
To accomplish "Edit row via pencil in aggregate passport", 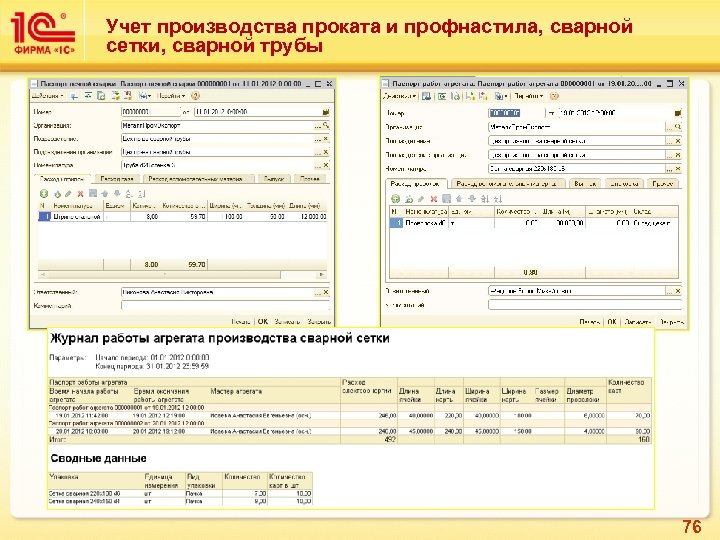I will click(421, 199).
